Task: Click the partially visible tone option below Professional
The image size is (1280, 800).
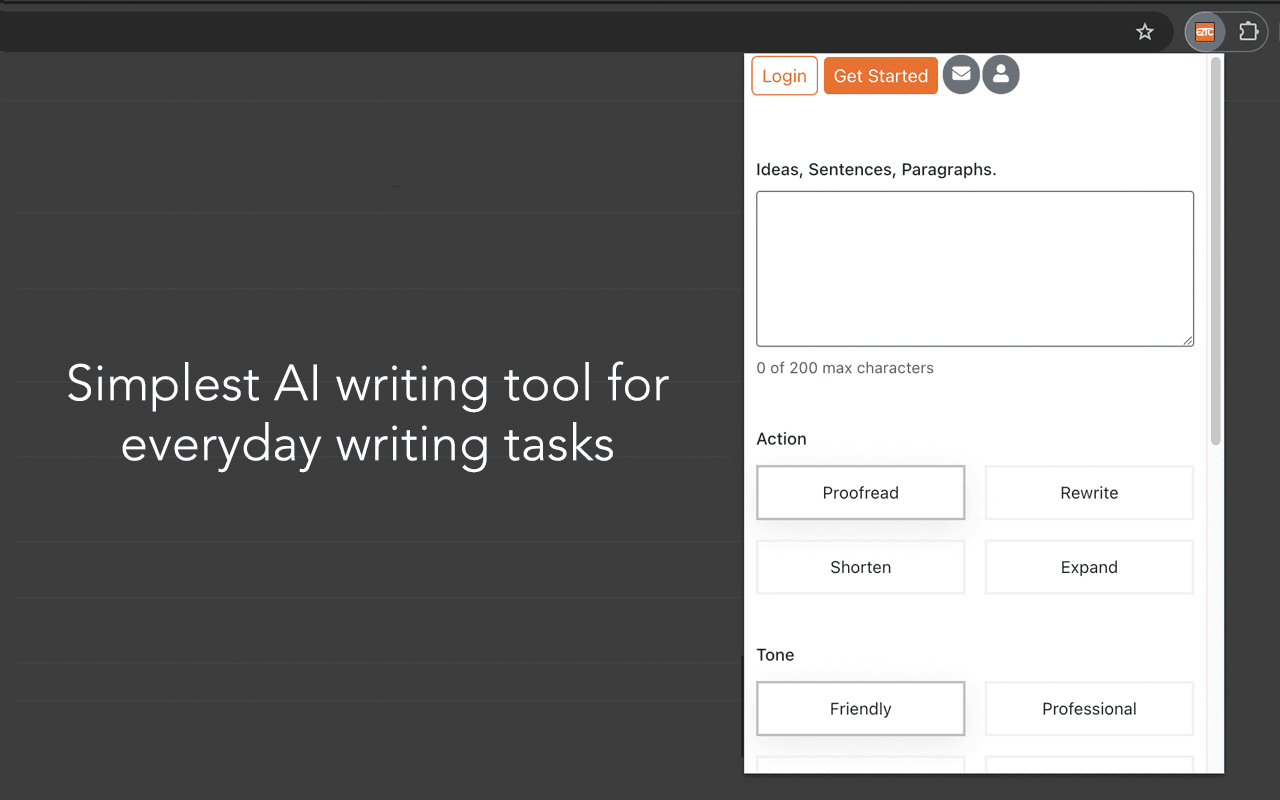Action: click(1089, 765)
